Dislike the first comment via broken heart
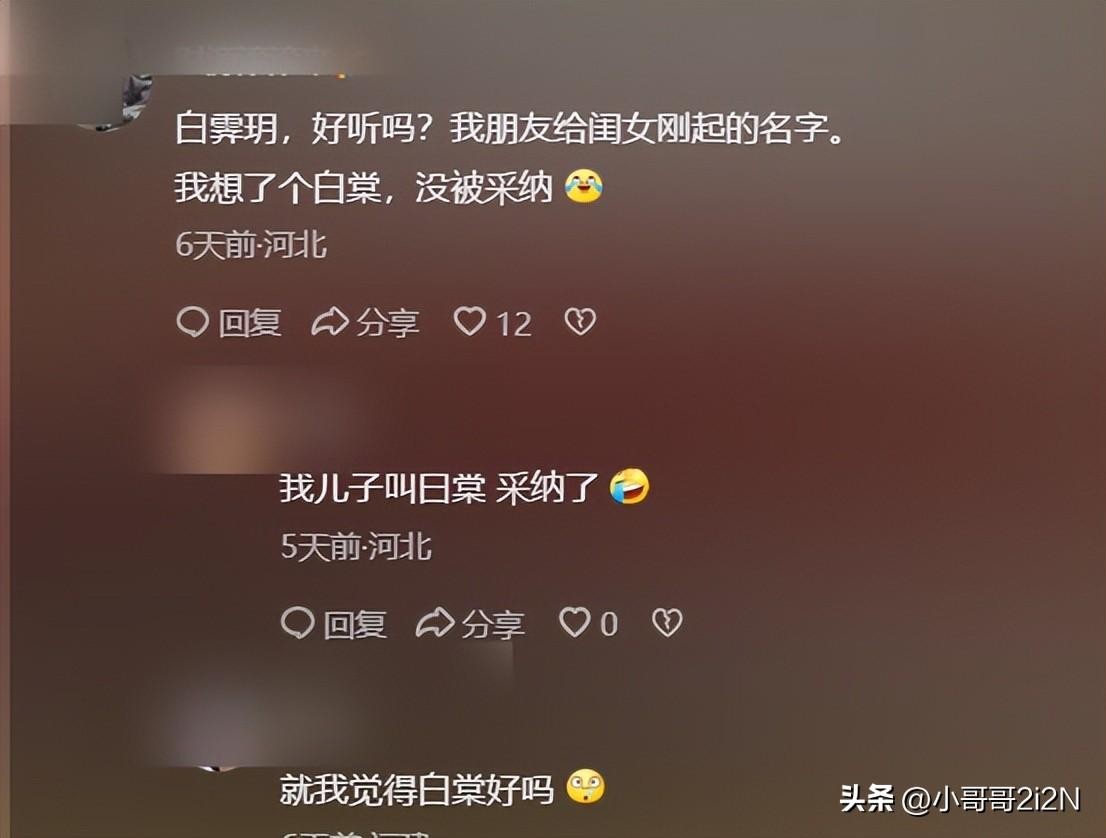1106x838 pixels. 581,322
